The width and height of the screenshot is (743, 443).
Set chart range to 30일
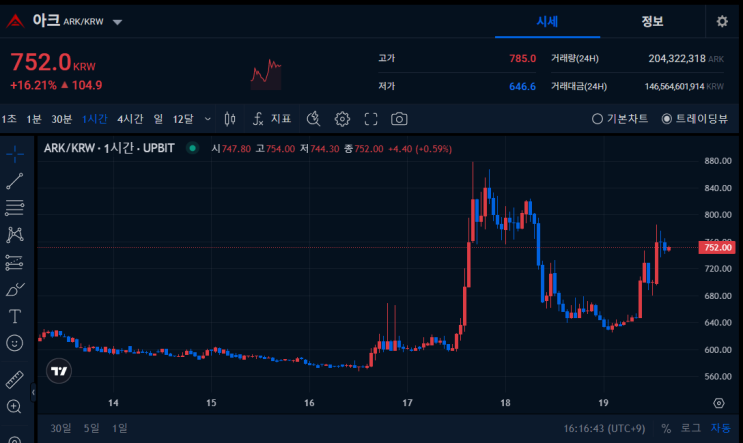(61, 428)
